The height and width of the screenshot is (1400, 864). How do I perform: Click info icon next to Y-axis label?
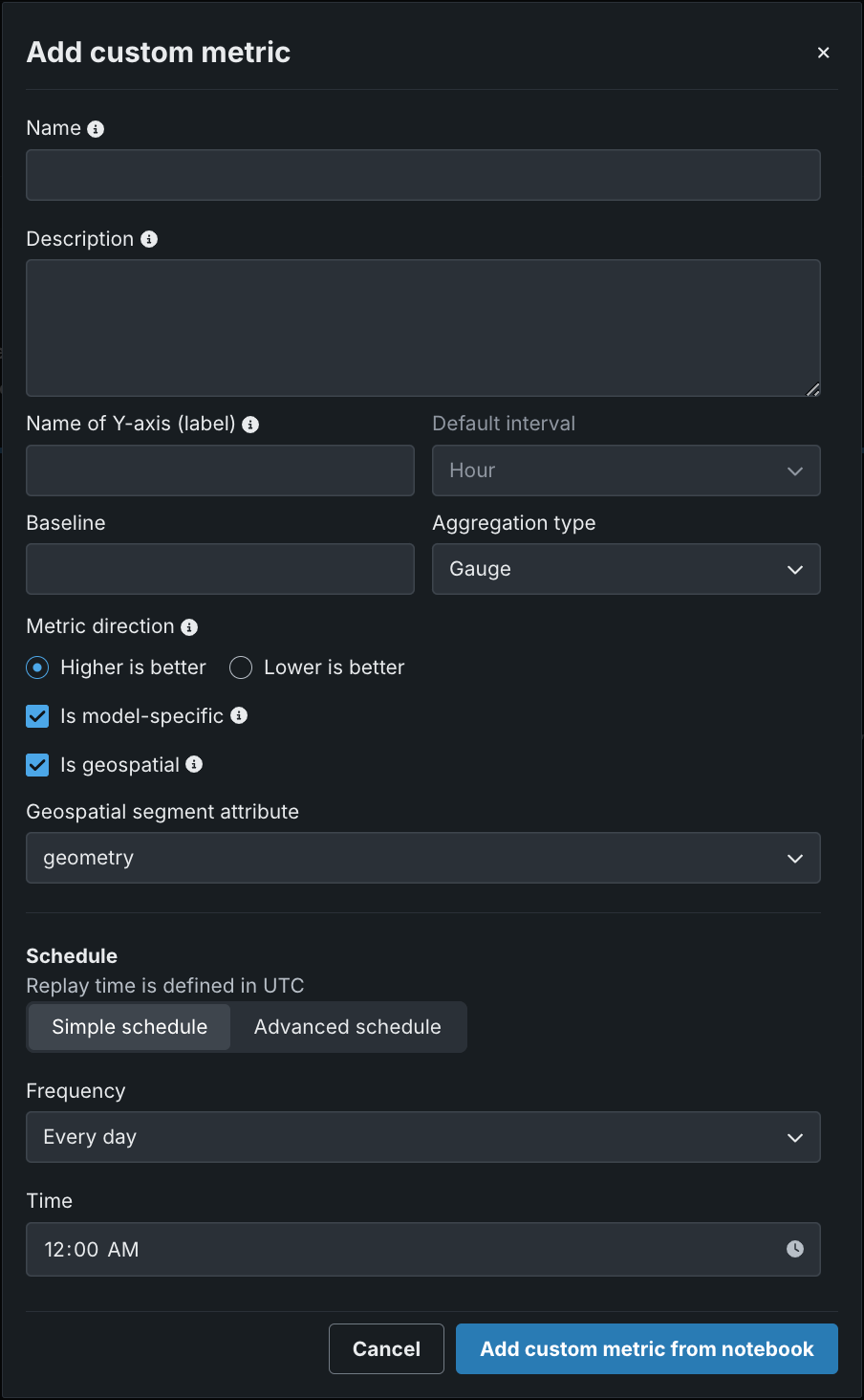[250, 425]
